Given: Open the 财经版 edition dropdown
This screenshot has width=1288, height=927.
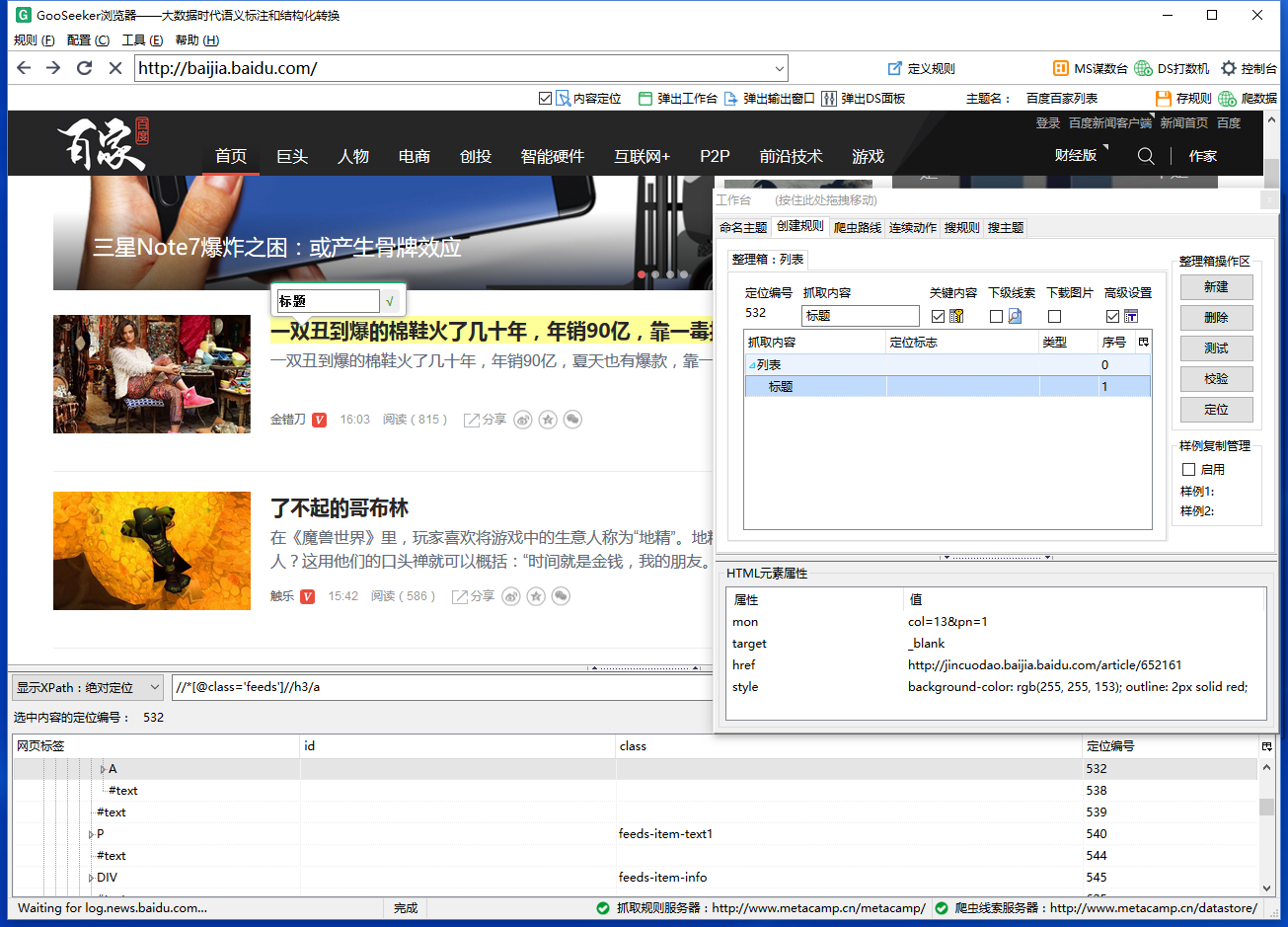Looking at the screenshot, I should point(1081,155).
